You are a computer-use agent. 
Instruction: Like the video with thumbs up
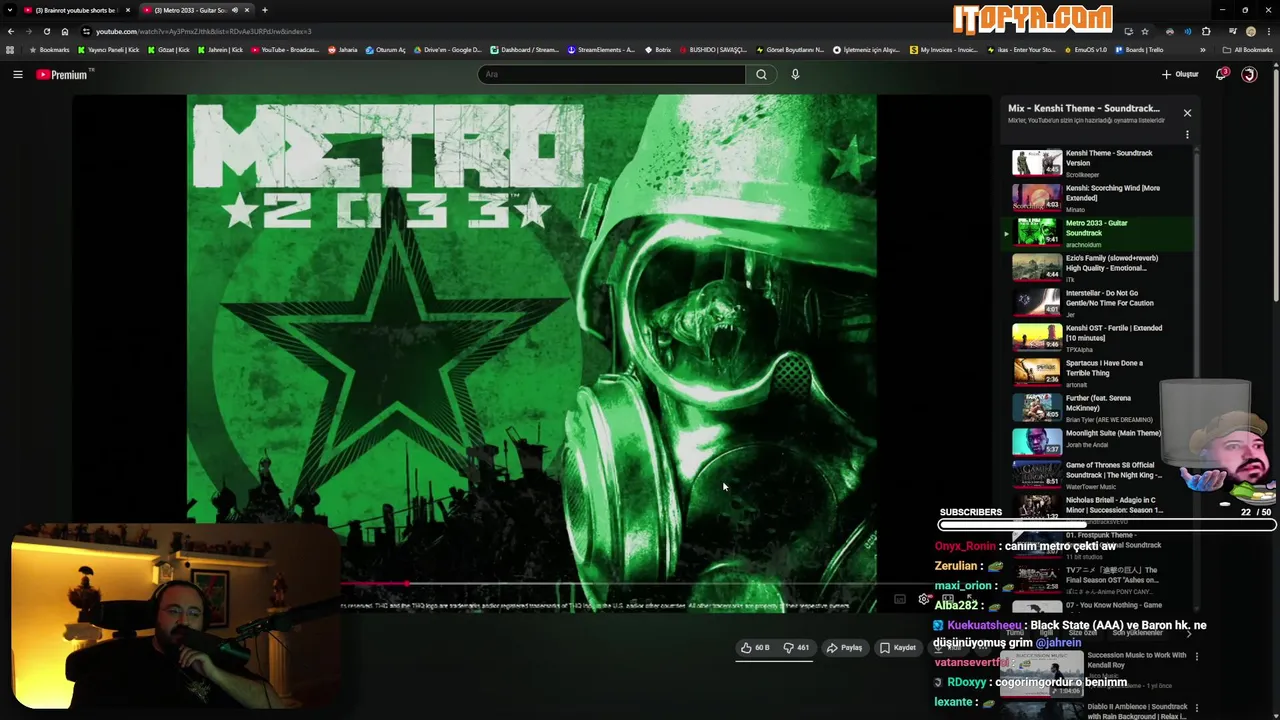[756, 648]
